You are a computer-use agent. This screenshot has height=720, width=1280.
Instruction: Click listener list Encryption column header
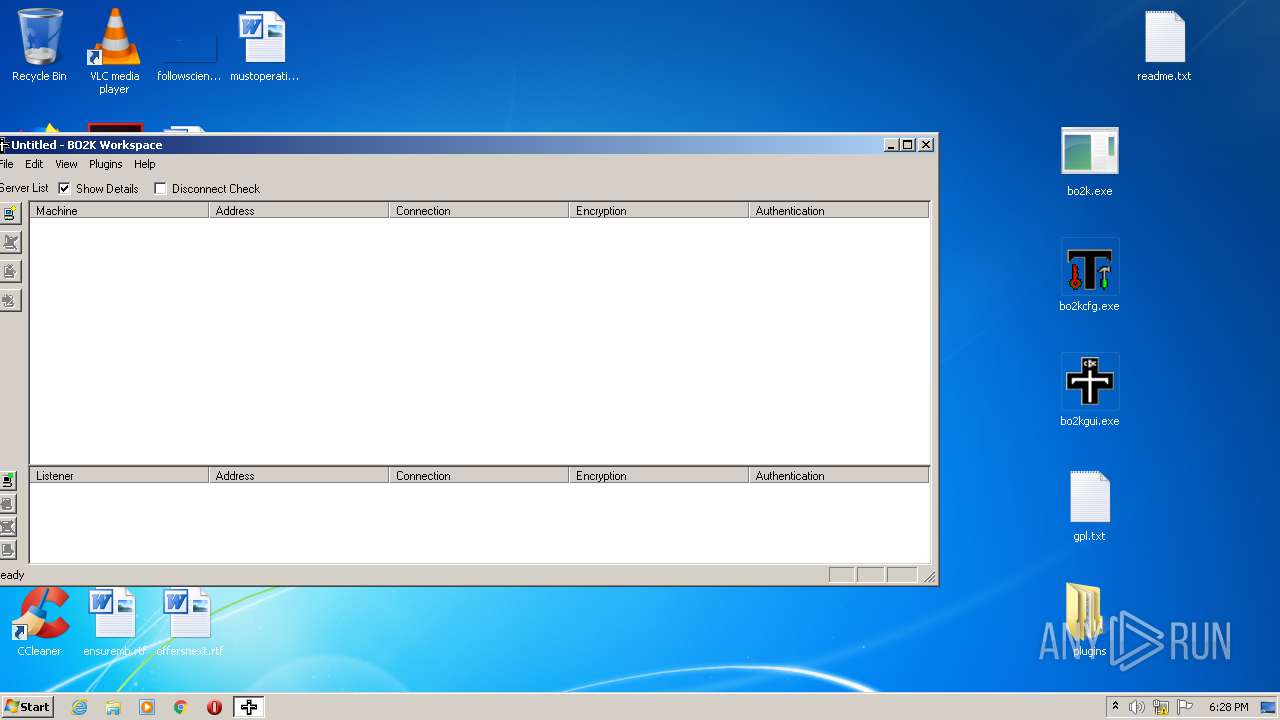pyautogui.click(x=659, y=475)
